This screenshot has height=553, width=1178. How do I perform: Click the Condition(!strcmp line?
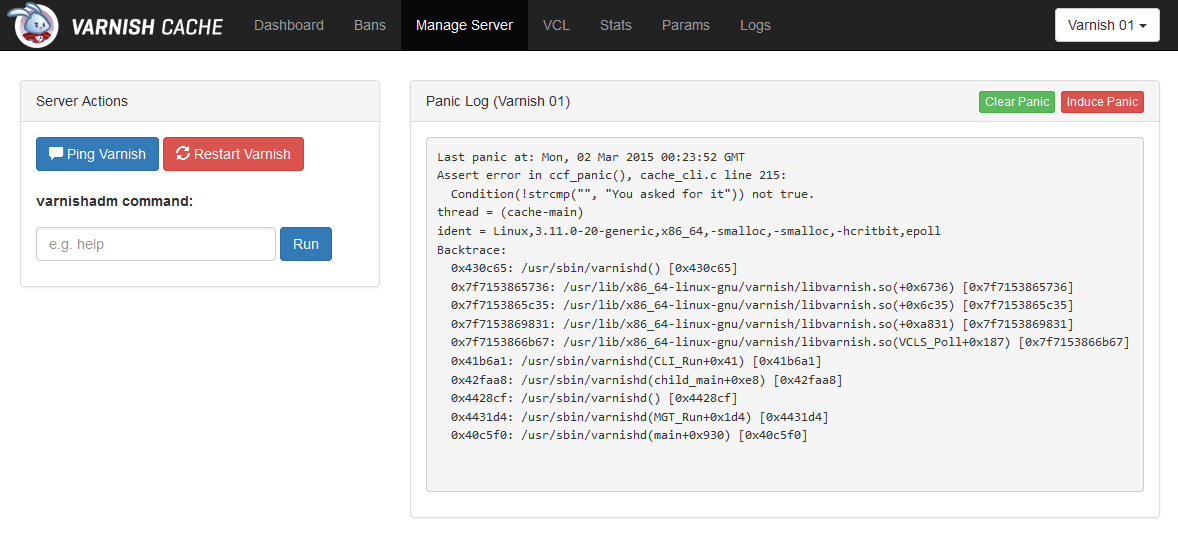[x=633, y=194]
